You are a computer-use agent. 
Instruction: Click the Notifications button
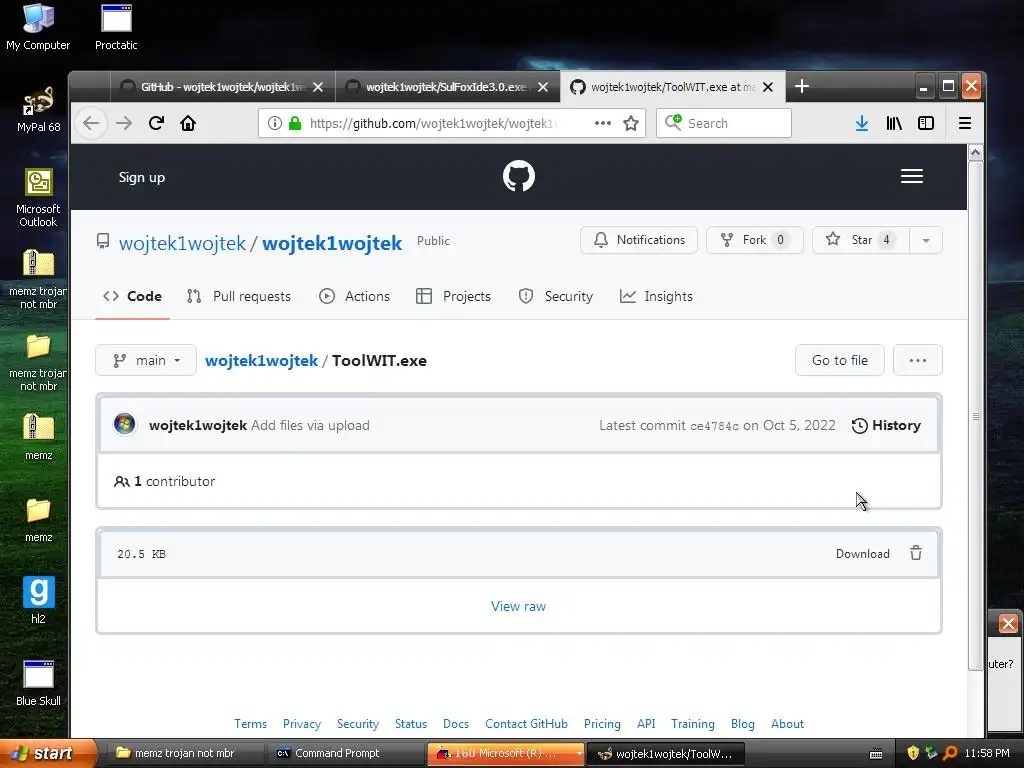[639, 240]
